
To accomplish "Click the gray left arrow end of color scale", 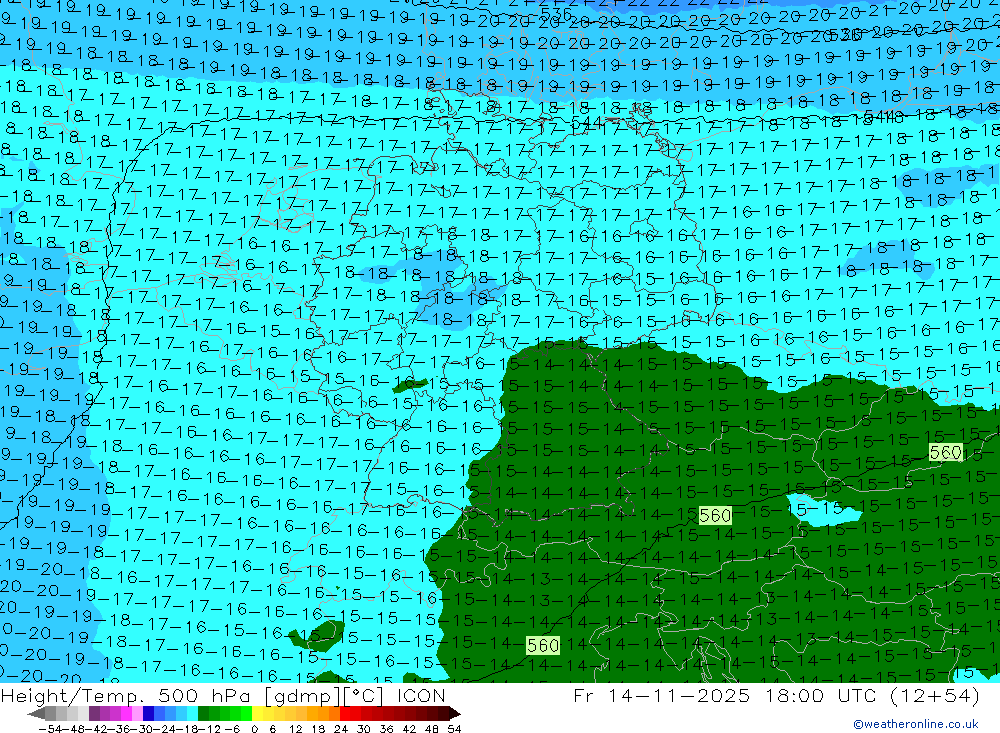I will click(36, 713).
